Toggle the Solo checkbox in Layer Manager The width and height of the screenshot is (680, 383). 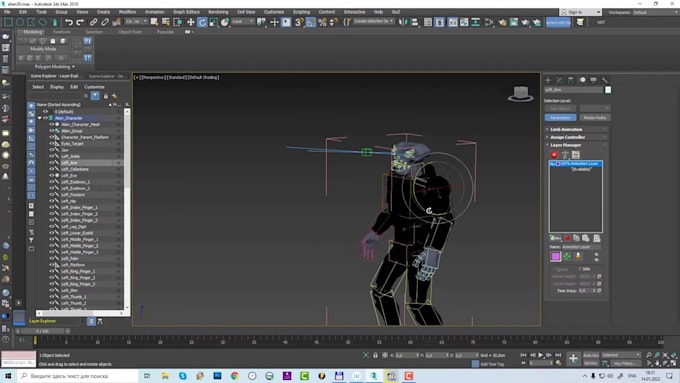tap(580, 269)
